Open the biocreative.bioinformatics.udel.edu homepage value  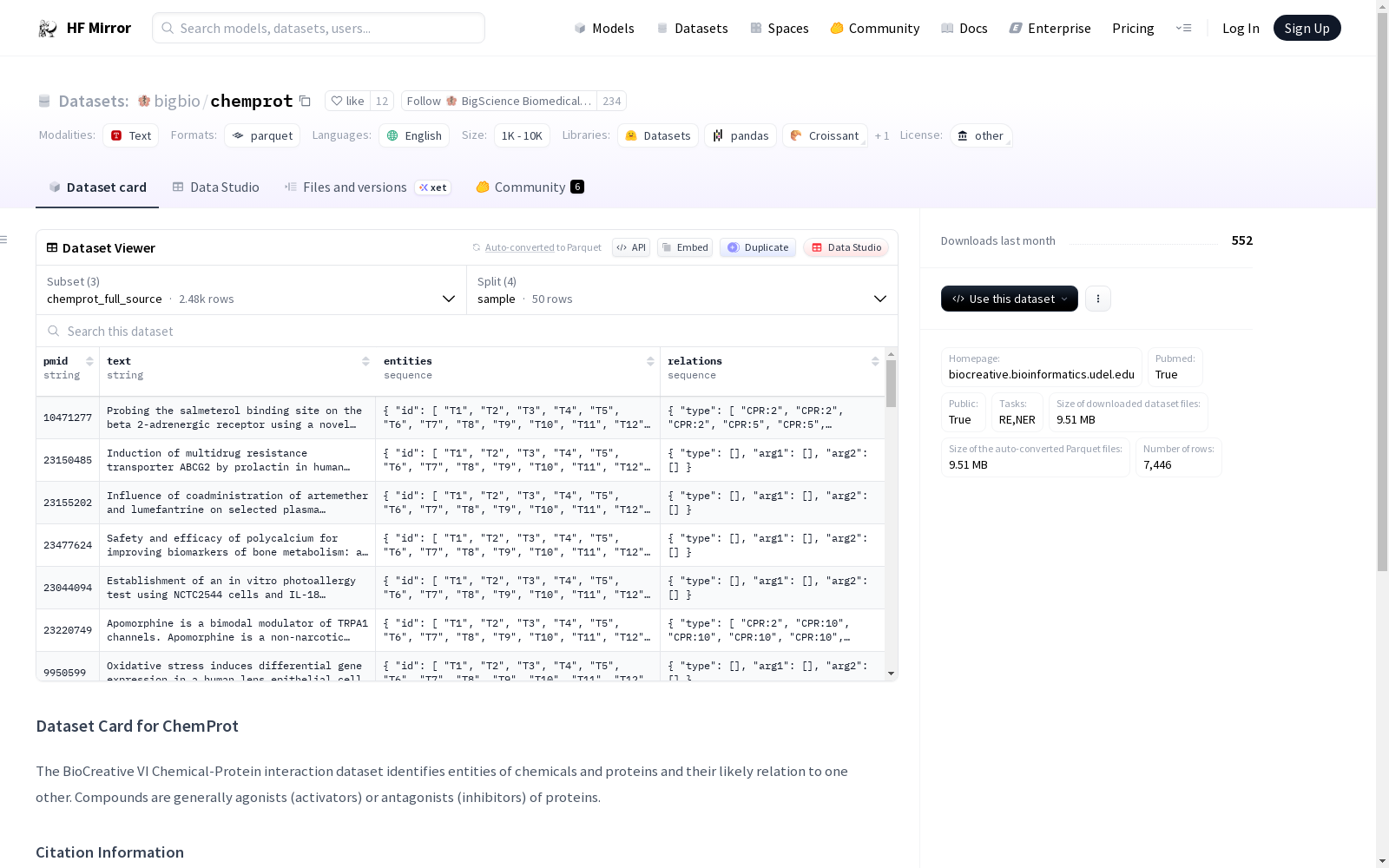click(x=1041, y=374)
